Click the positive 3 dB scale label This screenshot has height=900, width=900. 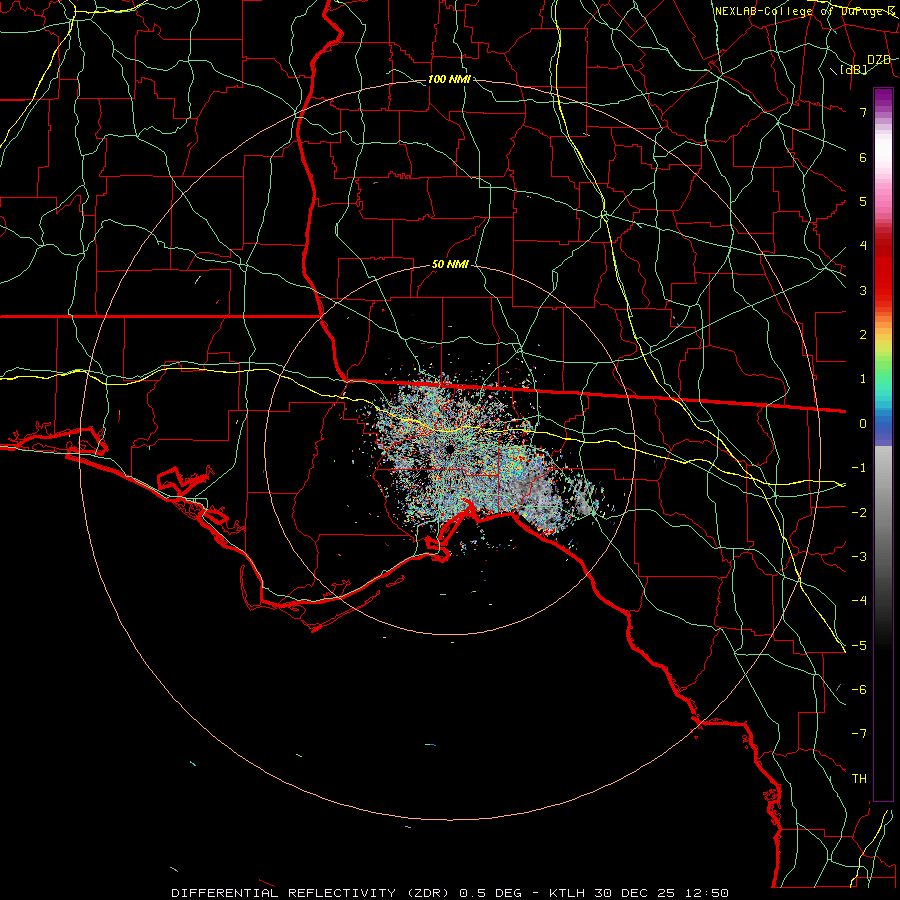(x=863, y=290)
